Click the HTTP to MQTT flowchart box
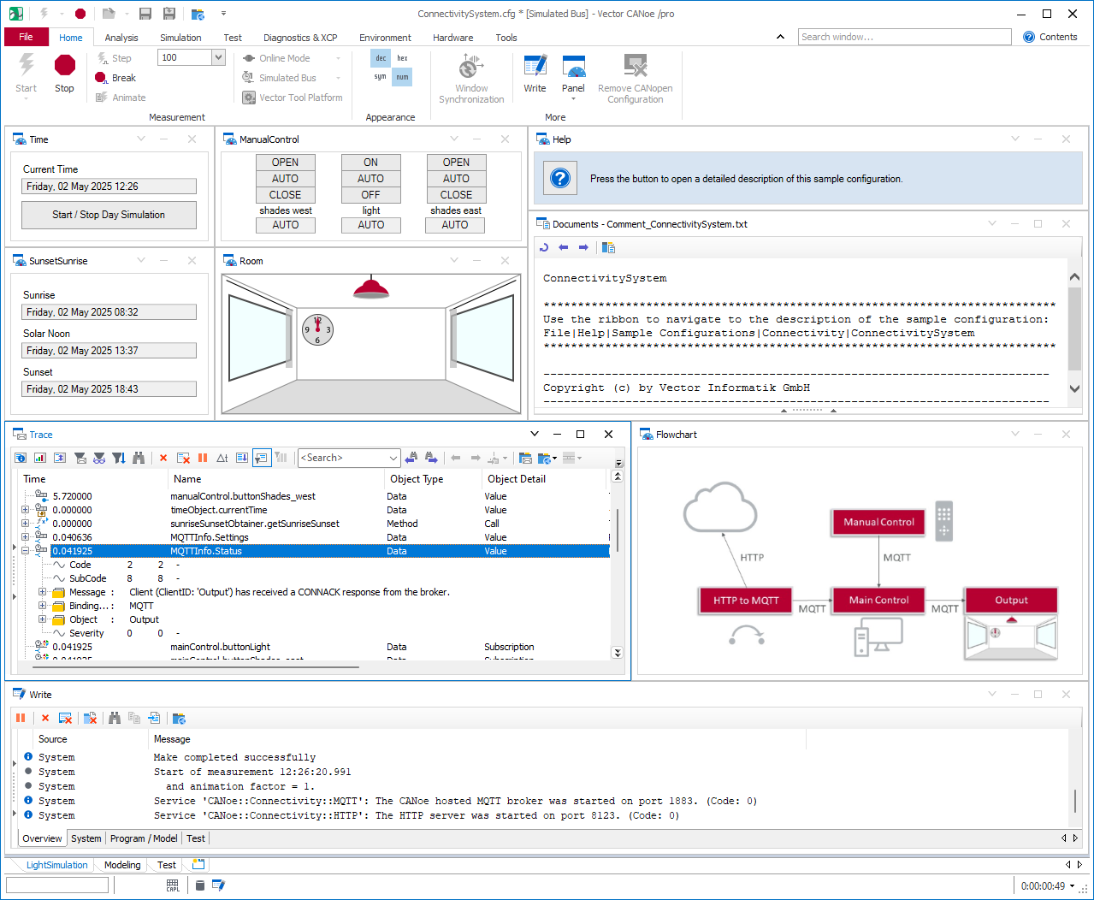 (x=746, y=600)
